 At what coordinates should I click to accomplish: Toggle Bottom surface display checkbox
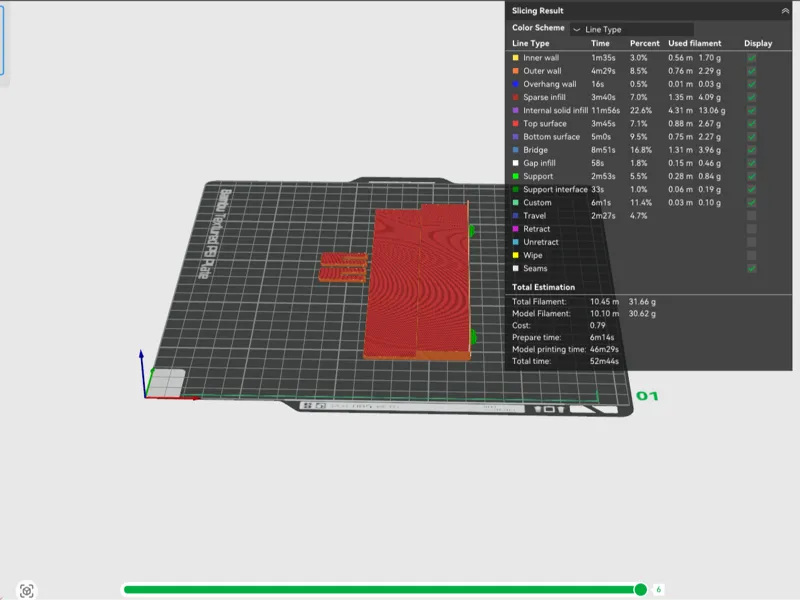coord(752,137)
